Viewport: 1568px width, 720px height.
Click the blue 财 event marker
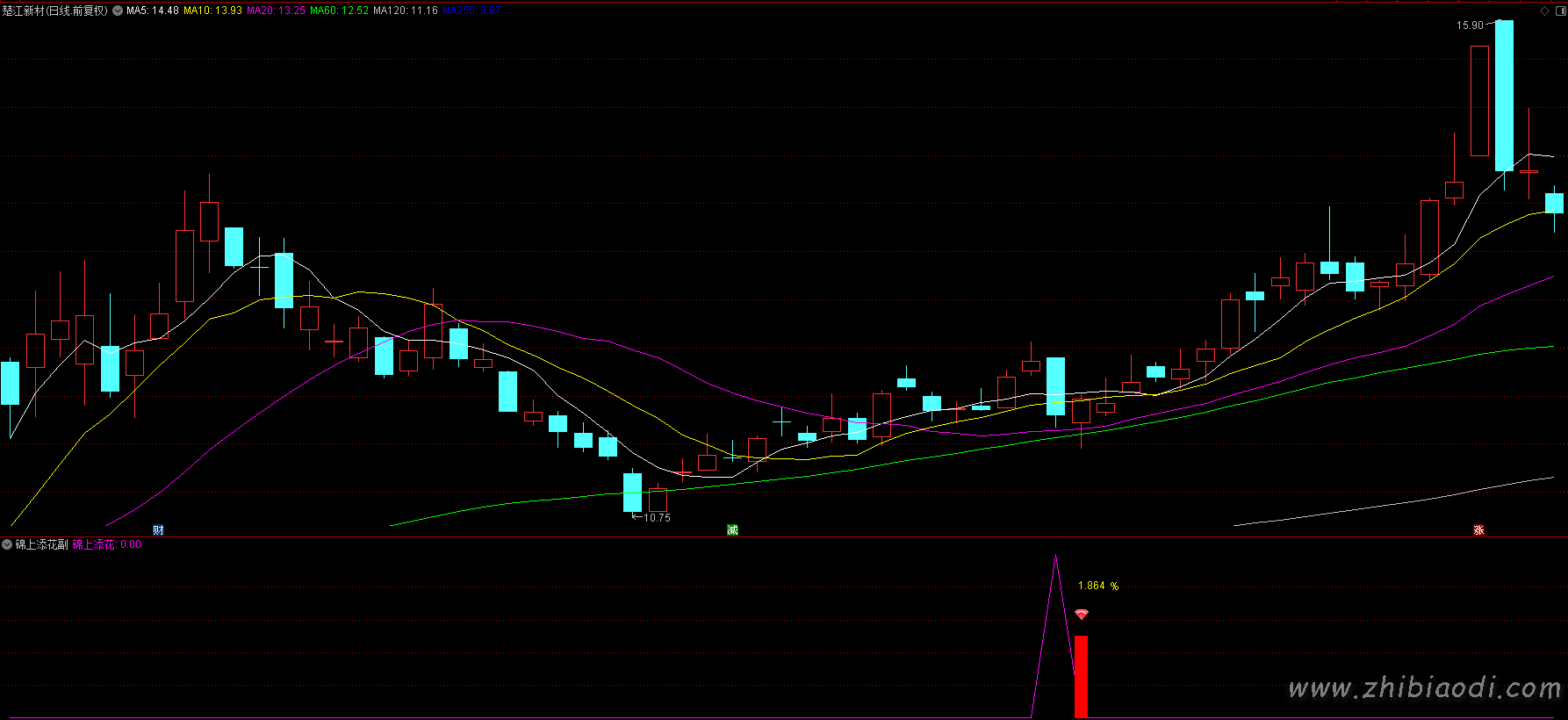[158, 530]
